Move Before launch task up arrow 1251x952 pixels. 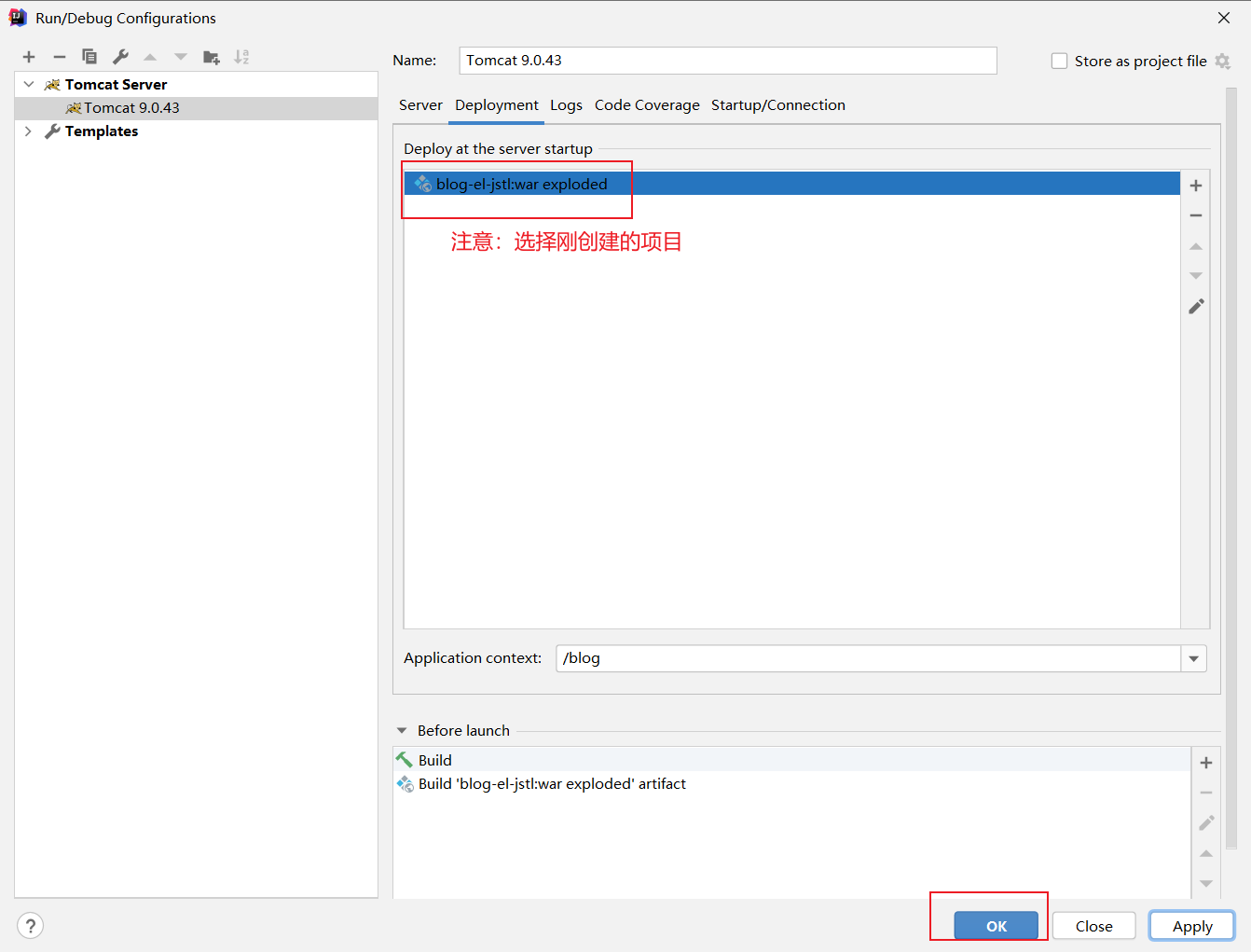1206,853
